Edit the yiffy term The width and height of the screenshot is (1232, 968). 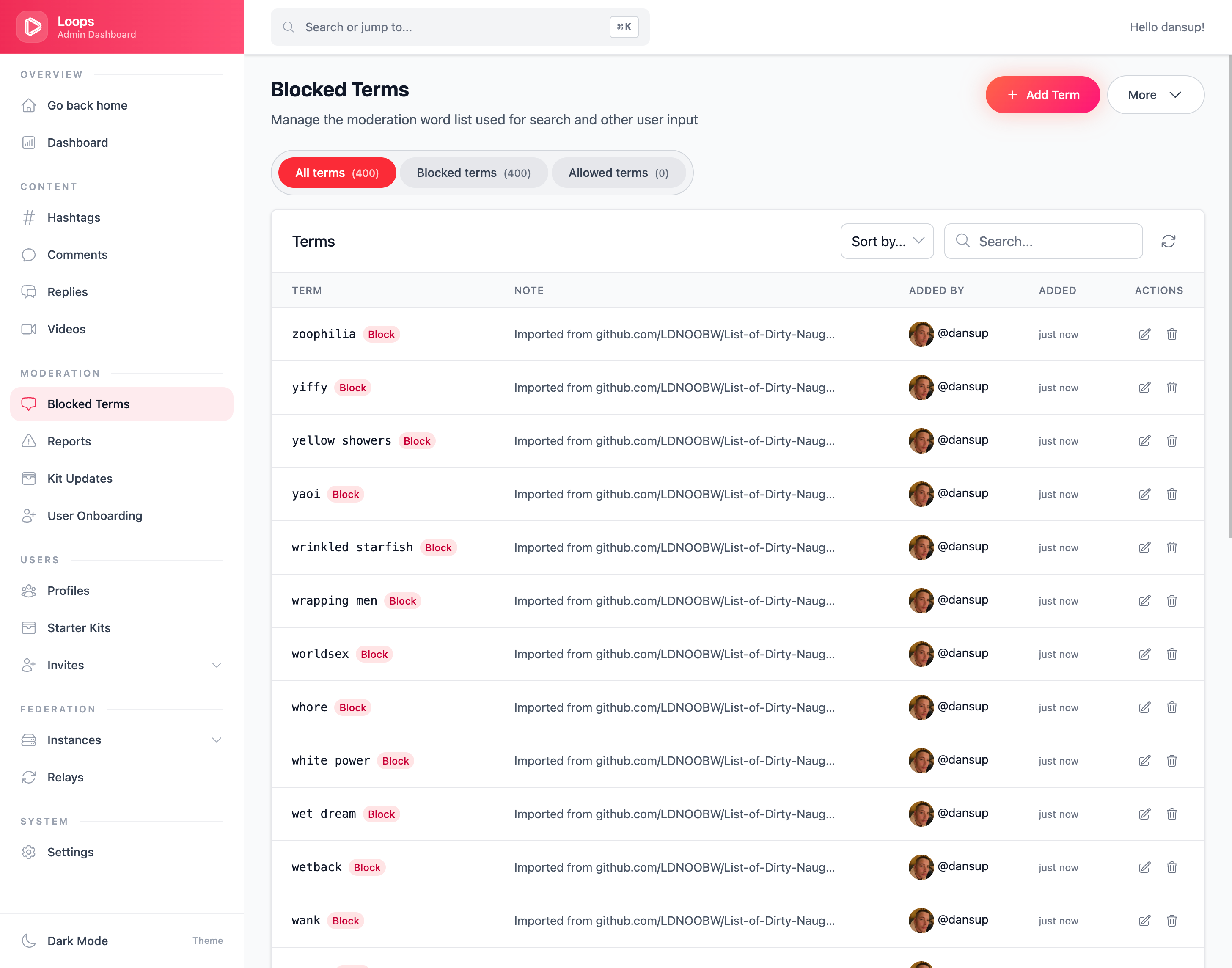tap(1144, 388)
